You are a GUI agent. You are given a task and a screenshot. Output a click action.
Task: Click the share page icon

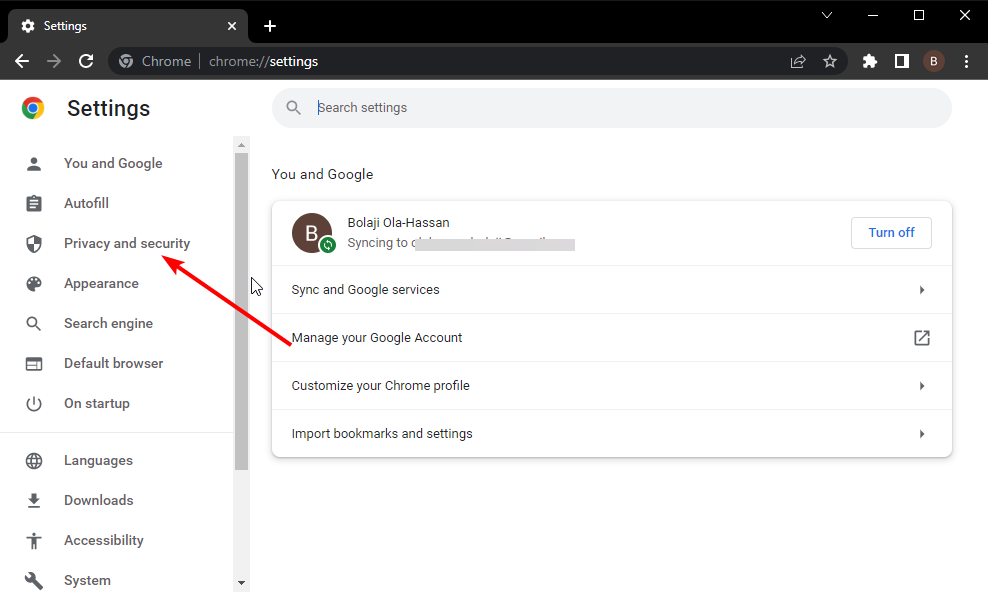click(x=798, y=61)
